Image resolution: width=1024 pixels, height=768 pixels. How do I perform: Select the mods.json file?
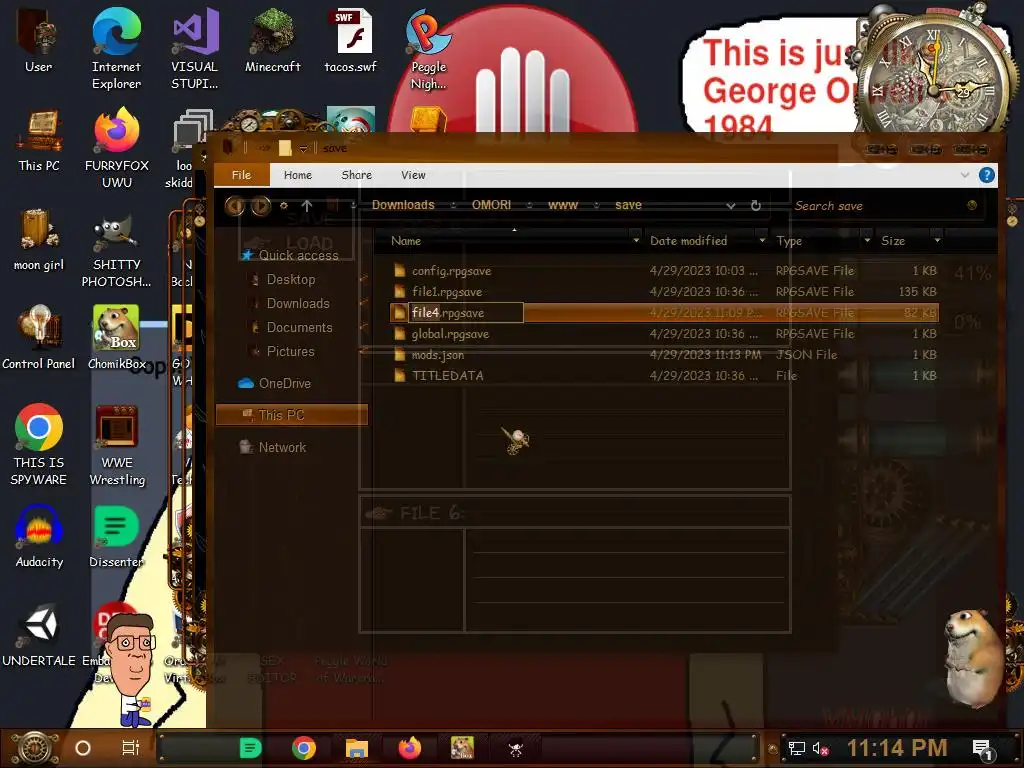click(664, 355)
